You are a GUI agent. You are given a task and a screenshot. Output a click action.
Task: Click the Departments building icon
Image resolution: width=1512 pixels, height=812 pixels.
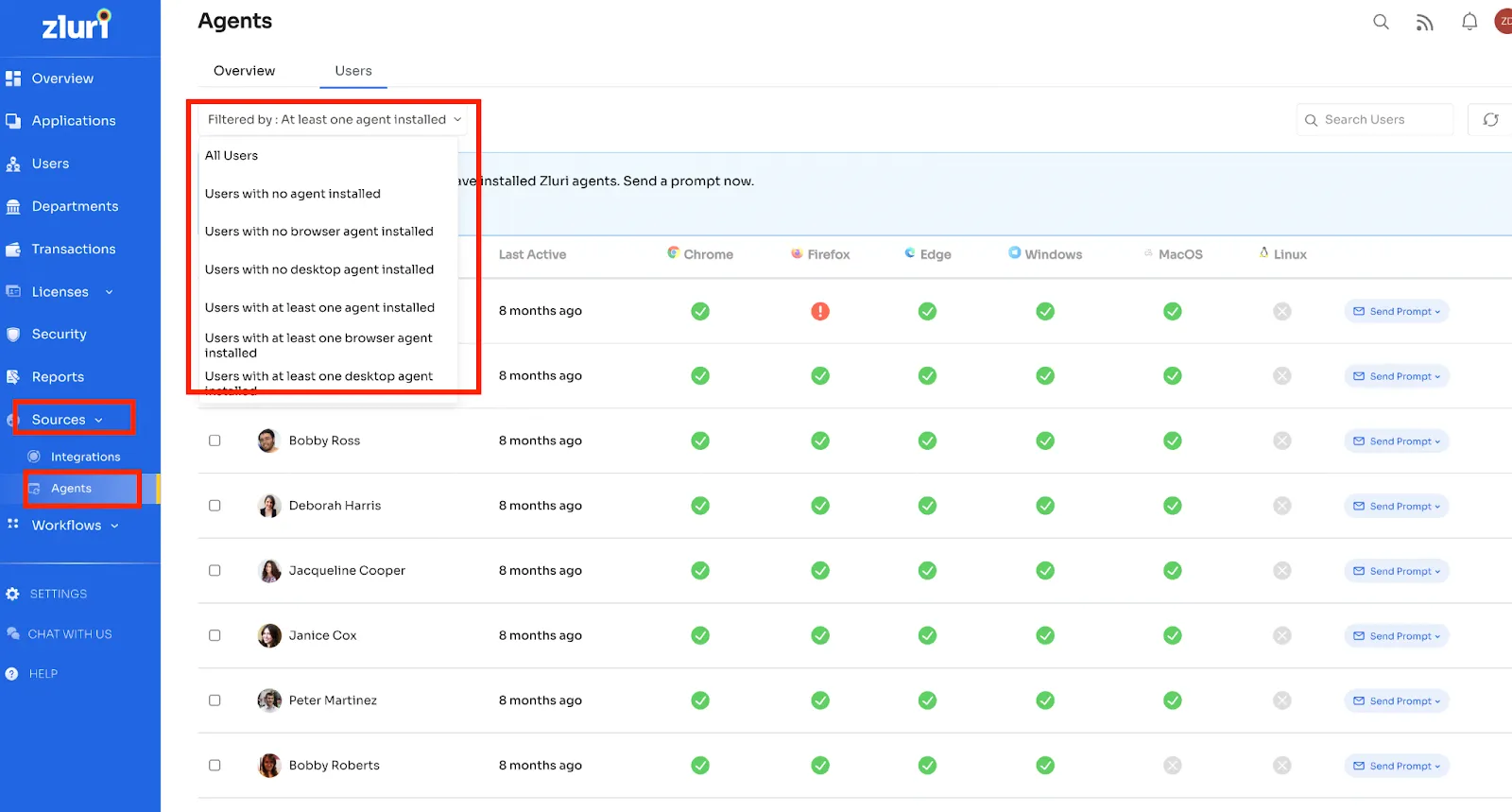pos(13,207)
